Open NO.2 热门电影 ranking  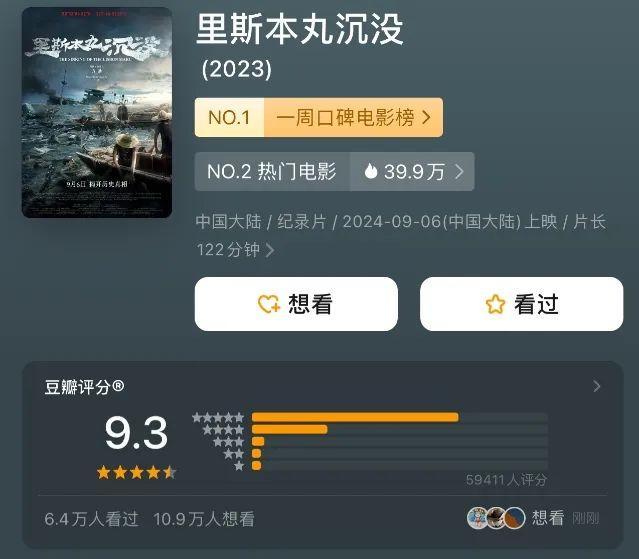click(x=272, y=172)
